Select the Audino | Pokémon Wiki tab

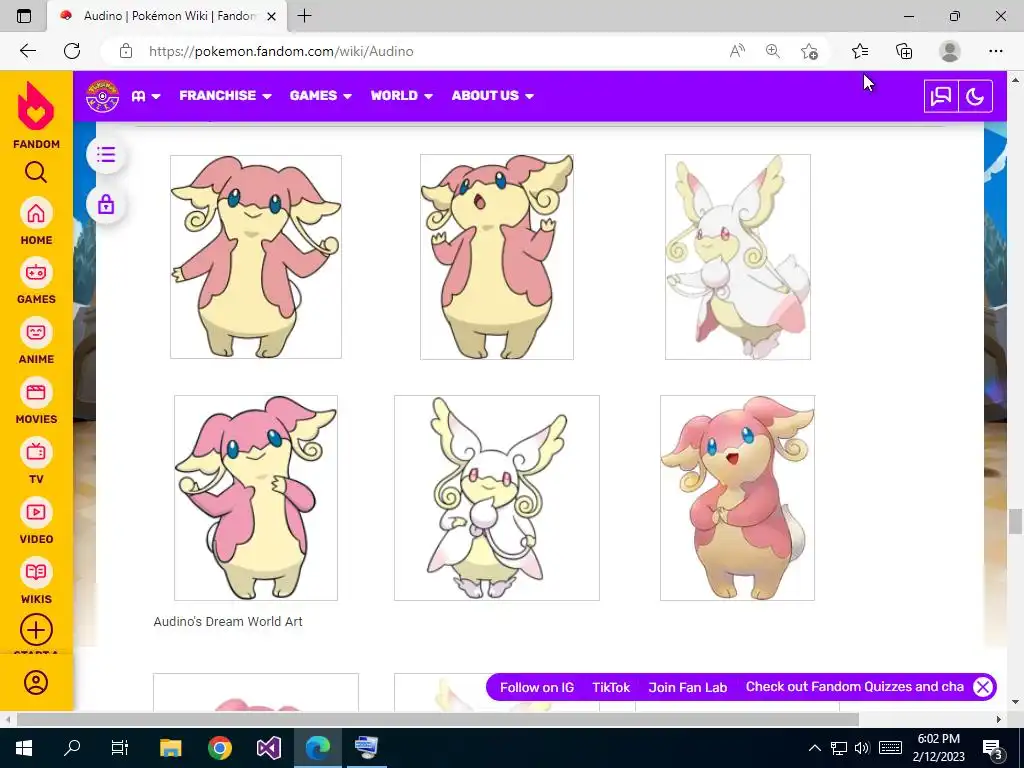167,16
